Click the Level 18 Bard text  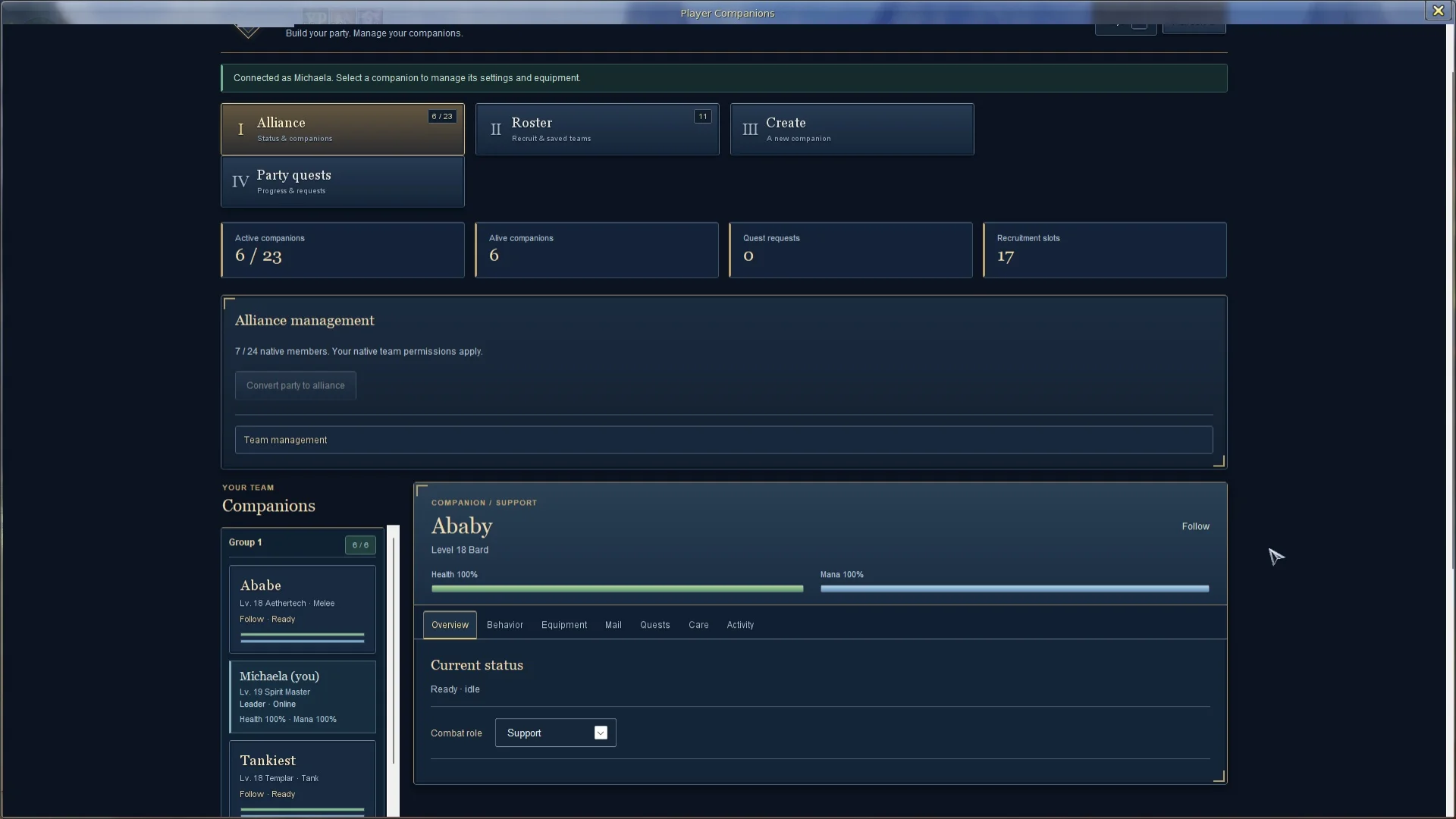tap(460, 550)
